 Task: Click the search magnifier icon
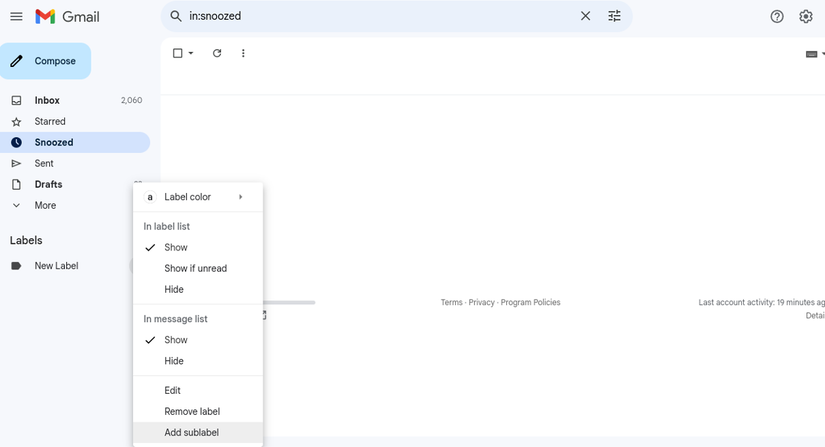tap(176, 16)
